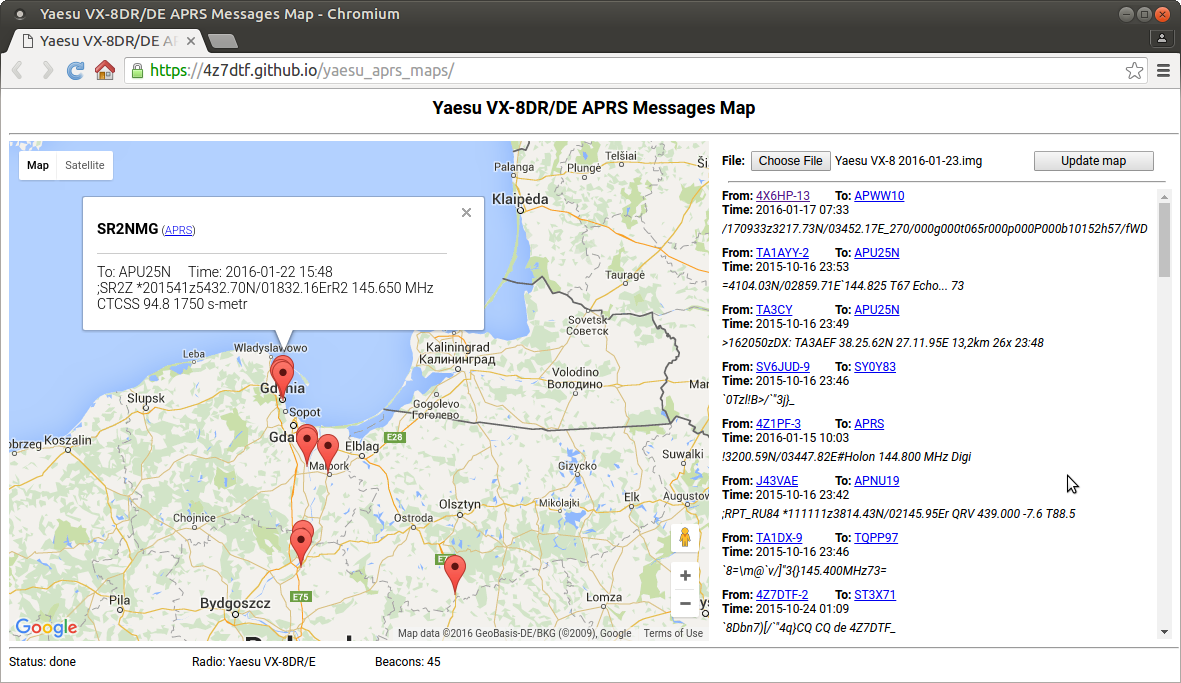
Task: Click the file name 'Yaesu VX-8 2016-01-23.img'
Action: pos(908,160)
